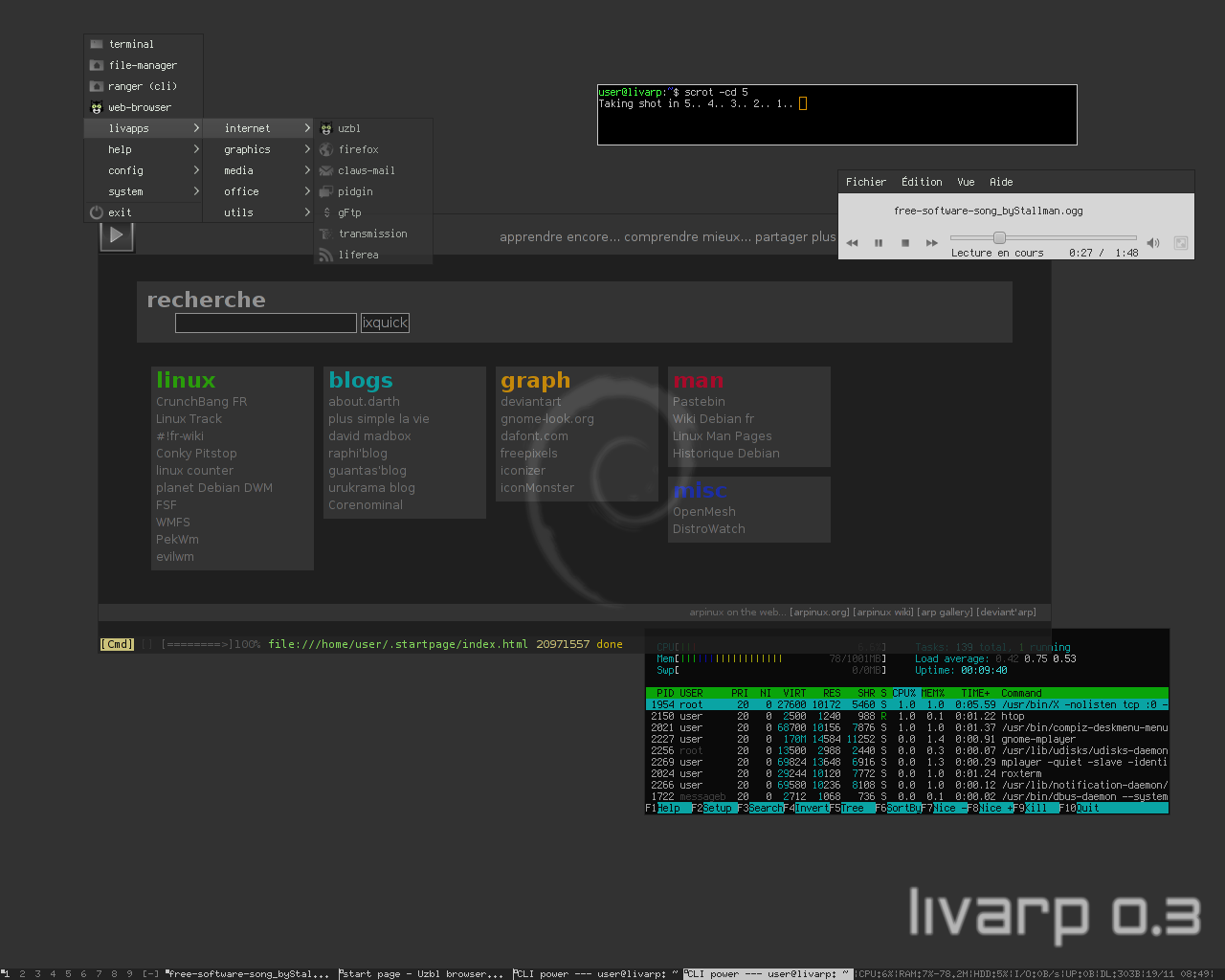
Task: Expand the system submenu
Action: 144,191
